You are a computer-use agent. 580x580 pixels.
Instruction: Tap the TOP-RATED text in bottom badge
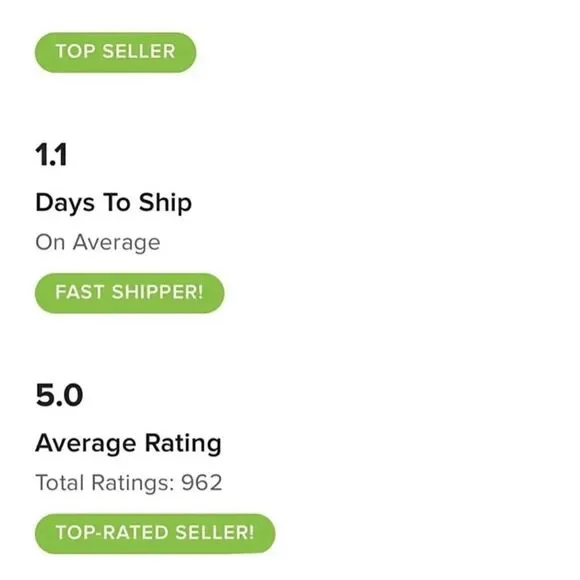[112, 533]
